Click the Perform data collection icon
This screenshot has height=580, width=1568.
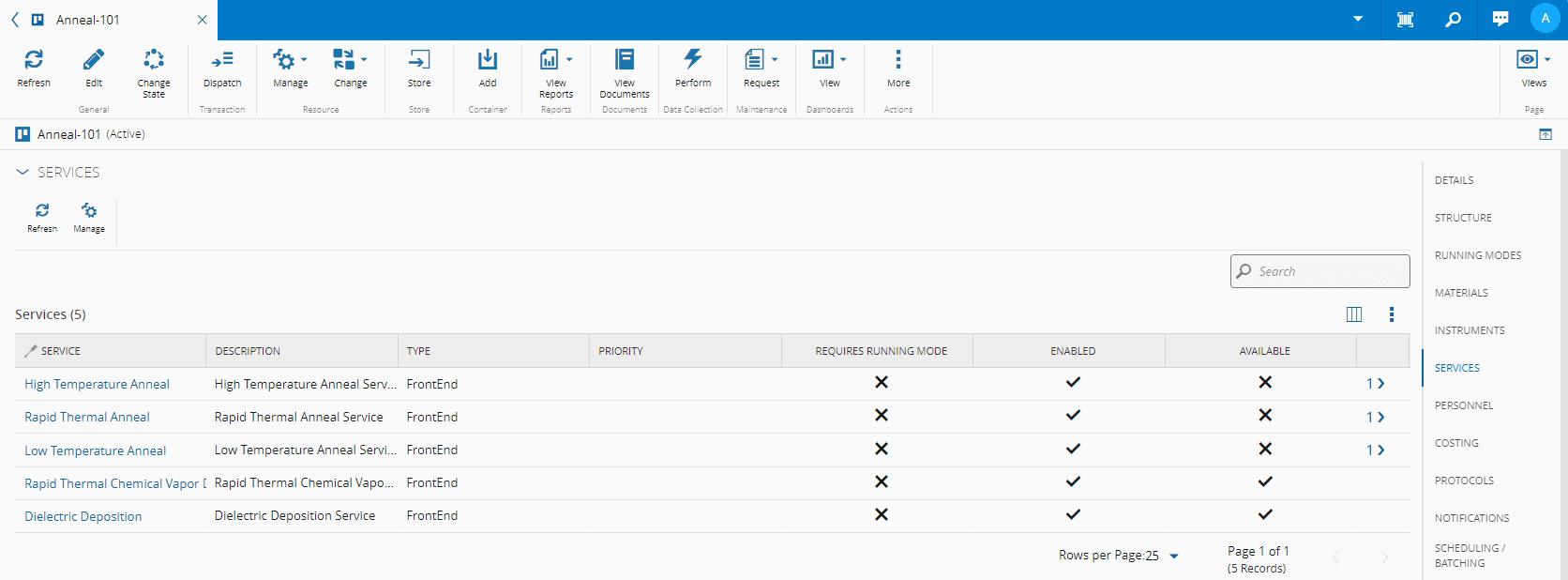[x=693, y=61]
